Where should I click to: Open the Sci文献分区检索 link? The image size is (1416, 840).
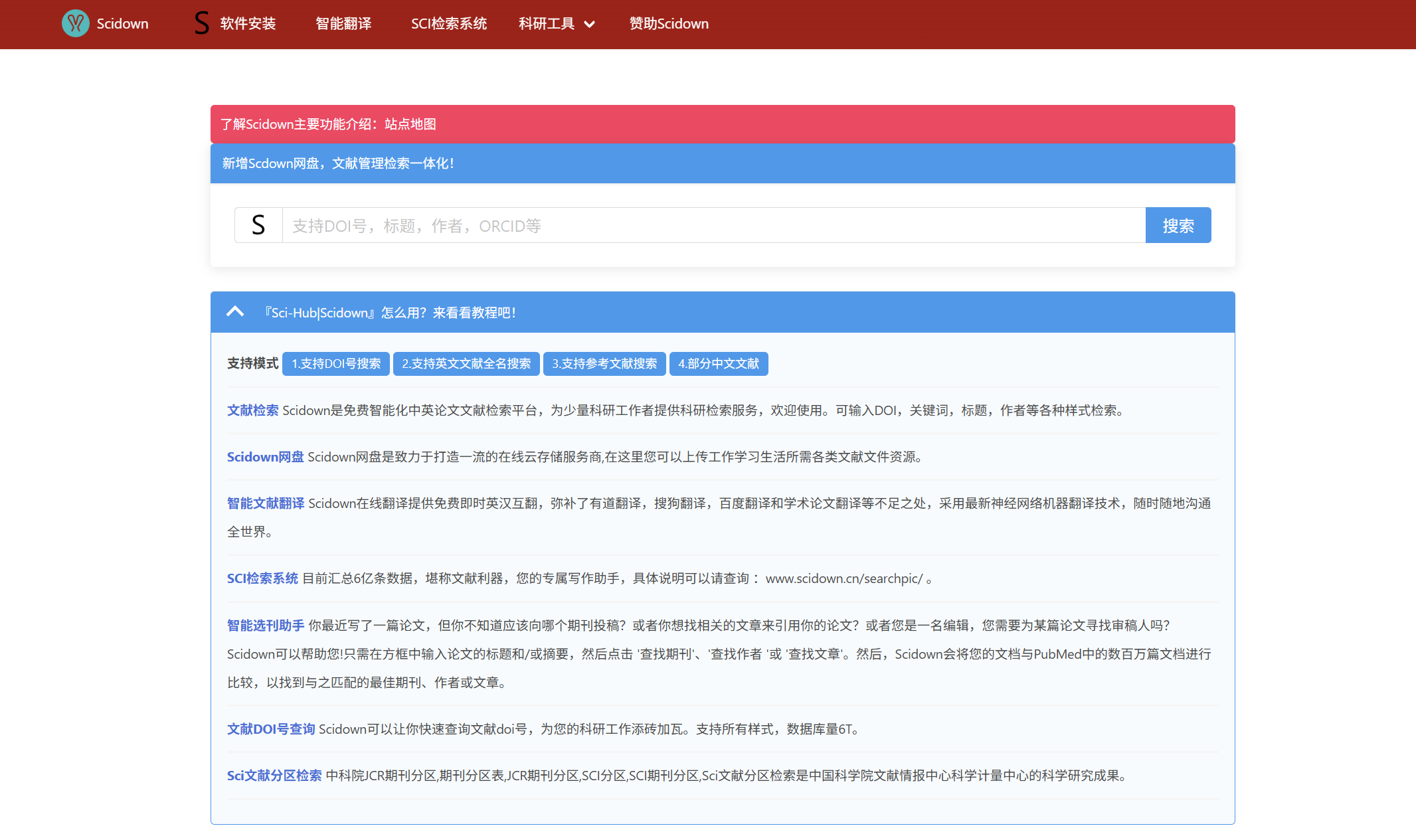(x=274, y=776)
